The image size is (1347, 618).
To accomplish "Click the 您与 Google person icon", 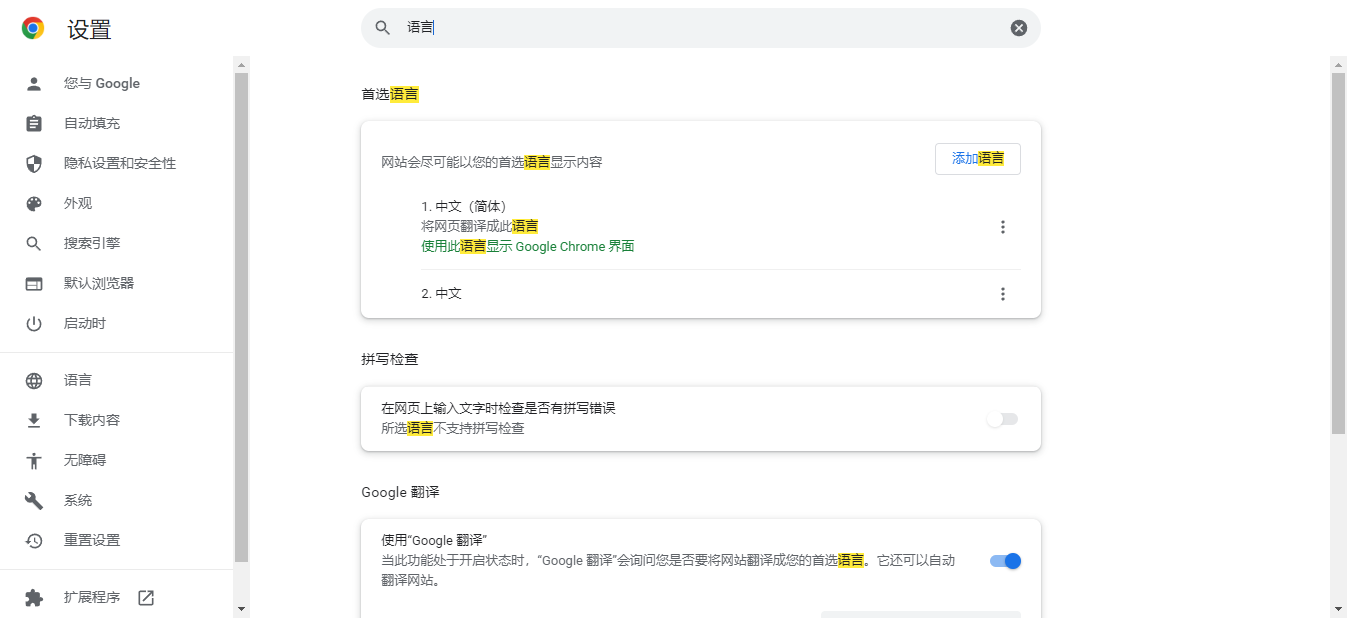I will point(34,84).
